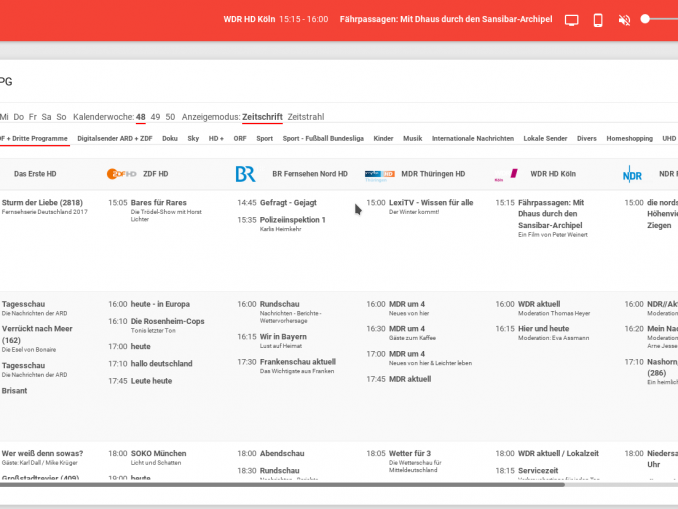678x509 pixels.
Task: Open Digitalsender ARD + ZDF category
Action: (115, 138)
